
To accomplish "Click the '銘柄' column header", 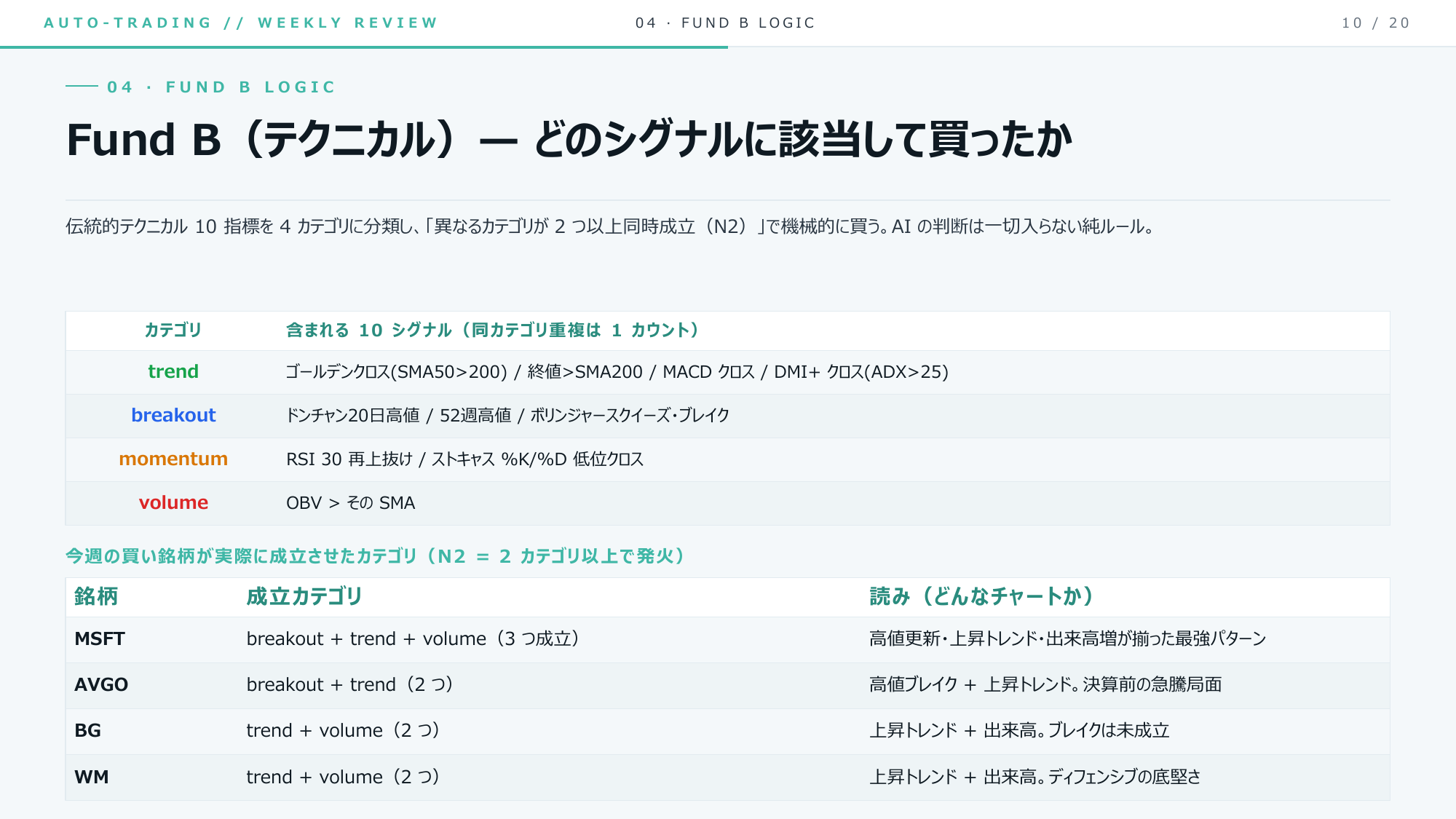I will point(96,596).
